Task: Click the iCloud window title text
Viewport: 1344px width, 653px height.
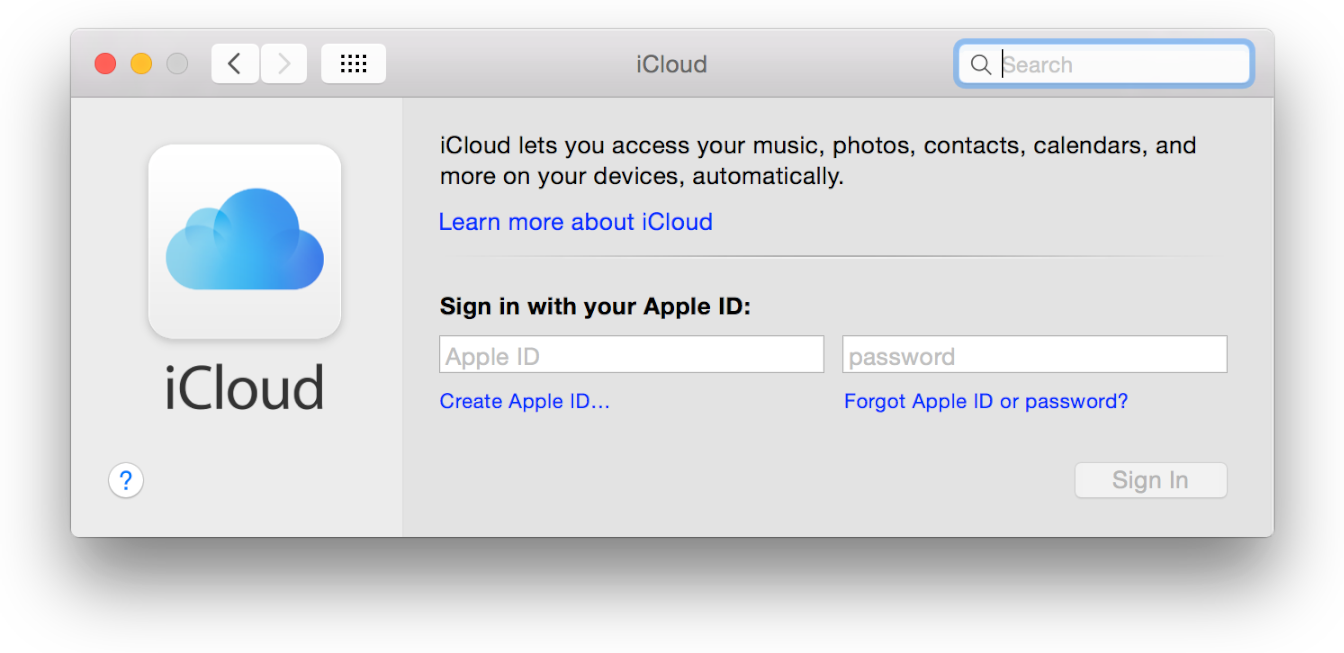Action: [671, 64]
